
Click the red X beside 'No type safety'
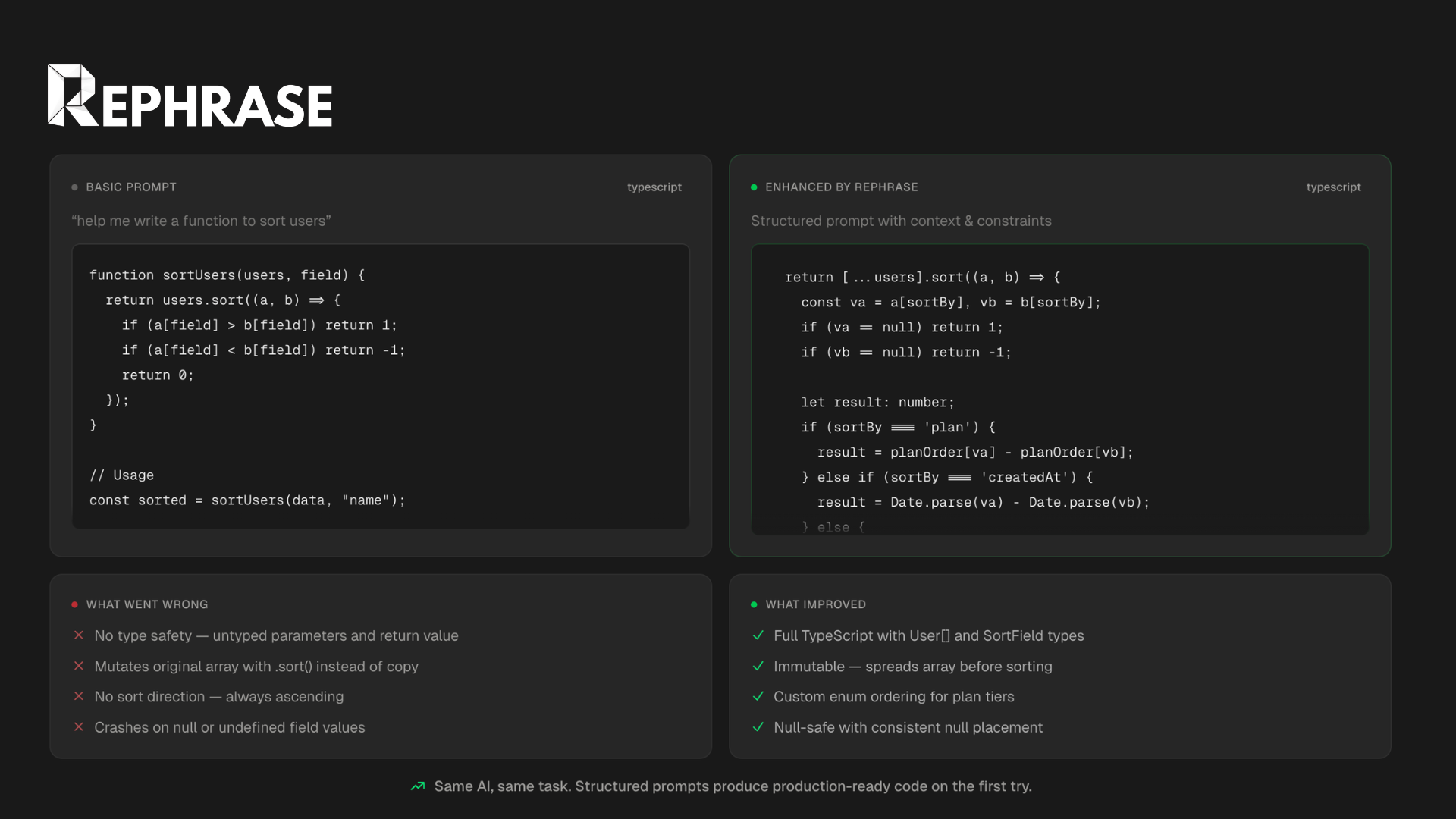click(79, 635)
